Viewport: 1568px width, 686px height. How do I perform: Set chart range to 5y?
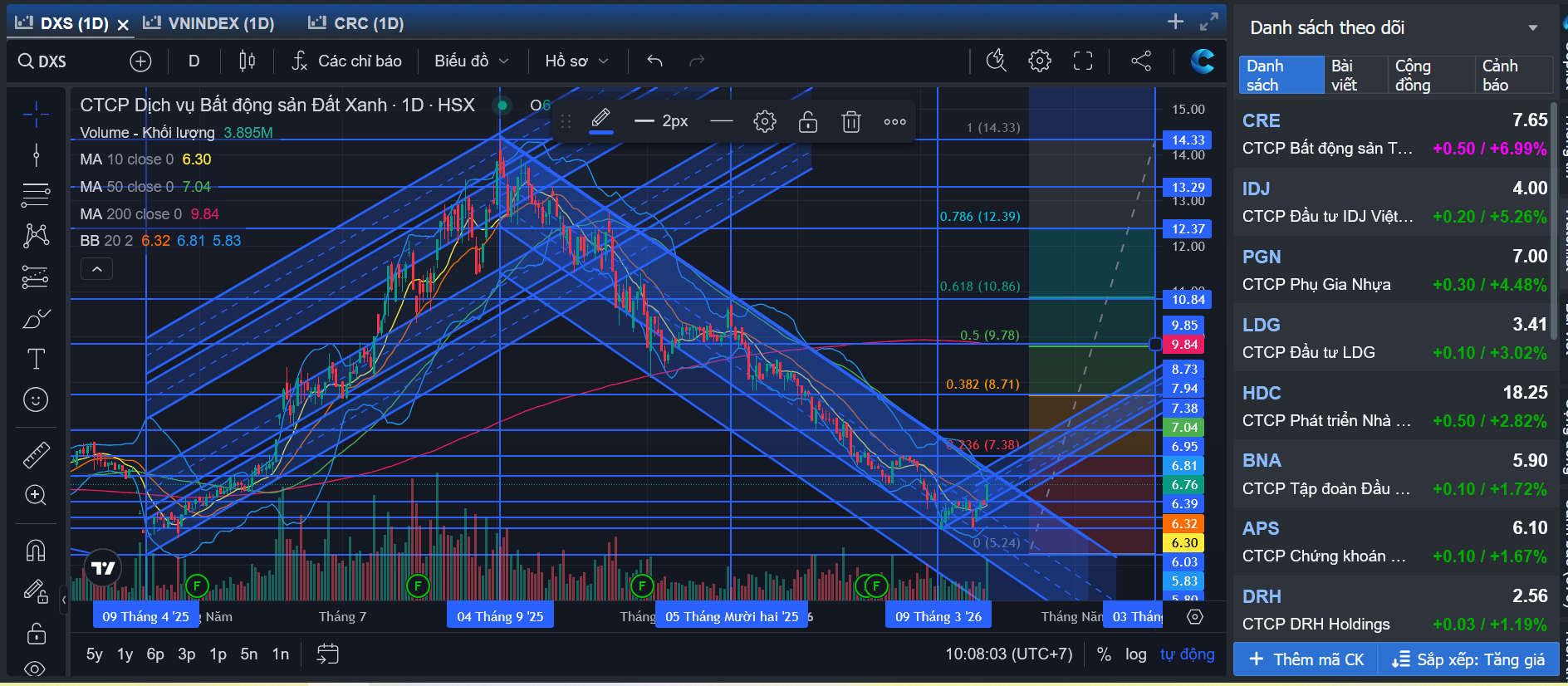95,654
